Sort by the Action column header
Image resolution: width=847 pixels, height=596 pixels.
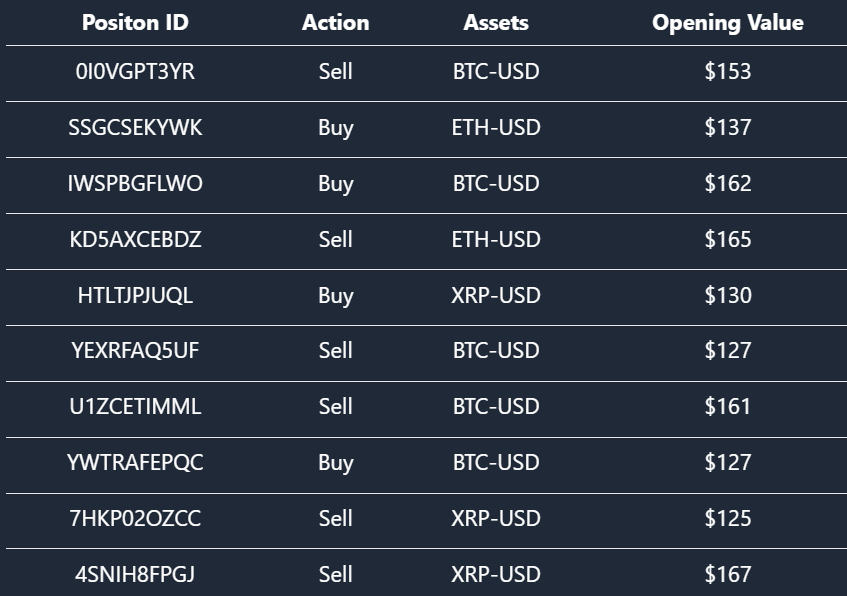pyautogui.click(x=335, y=22)
